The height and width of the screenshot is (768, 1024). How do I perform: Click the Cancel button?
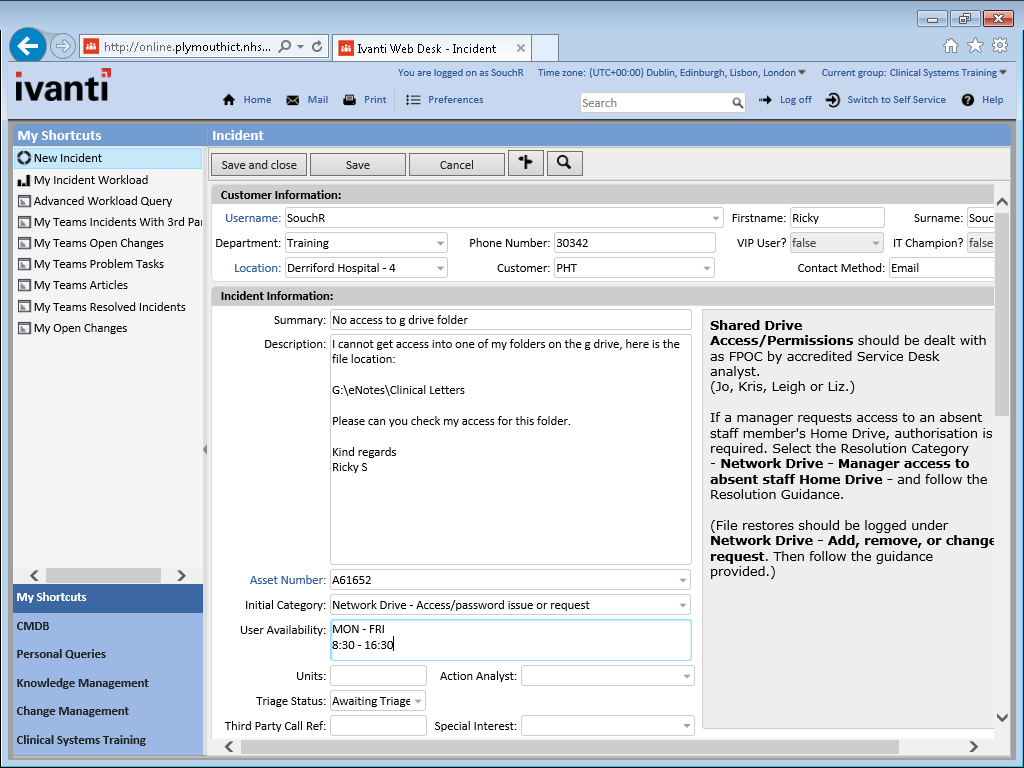click(x=456, y=165)
